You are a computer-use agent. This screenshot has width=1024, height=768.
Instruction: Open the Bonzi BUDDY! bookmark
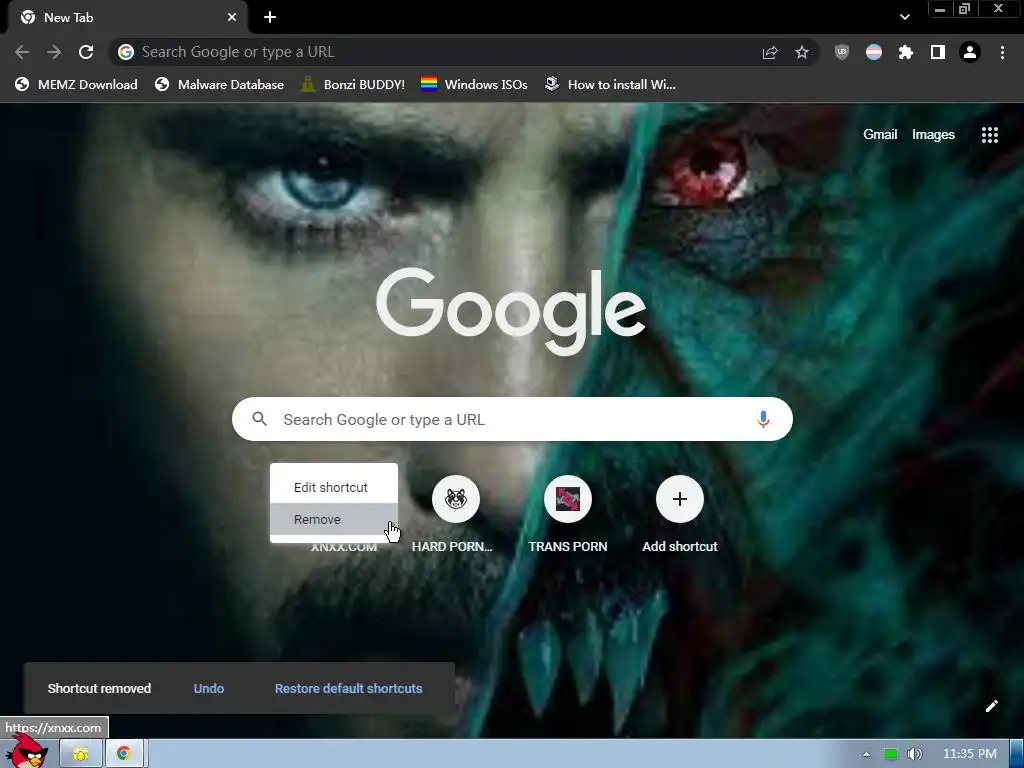coord(353,84)
